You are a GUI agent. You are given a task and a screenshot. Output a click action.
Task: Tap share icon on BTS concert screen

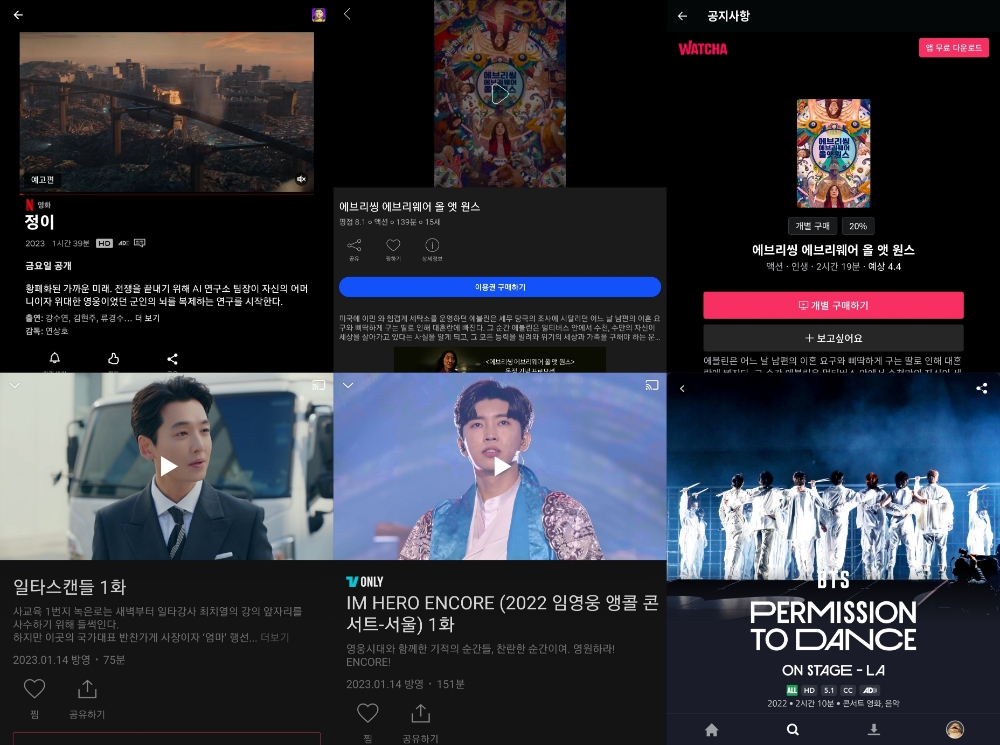click(982, 388)
